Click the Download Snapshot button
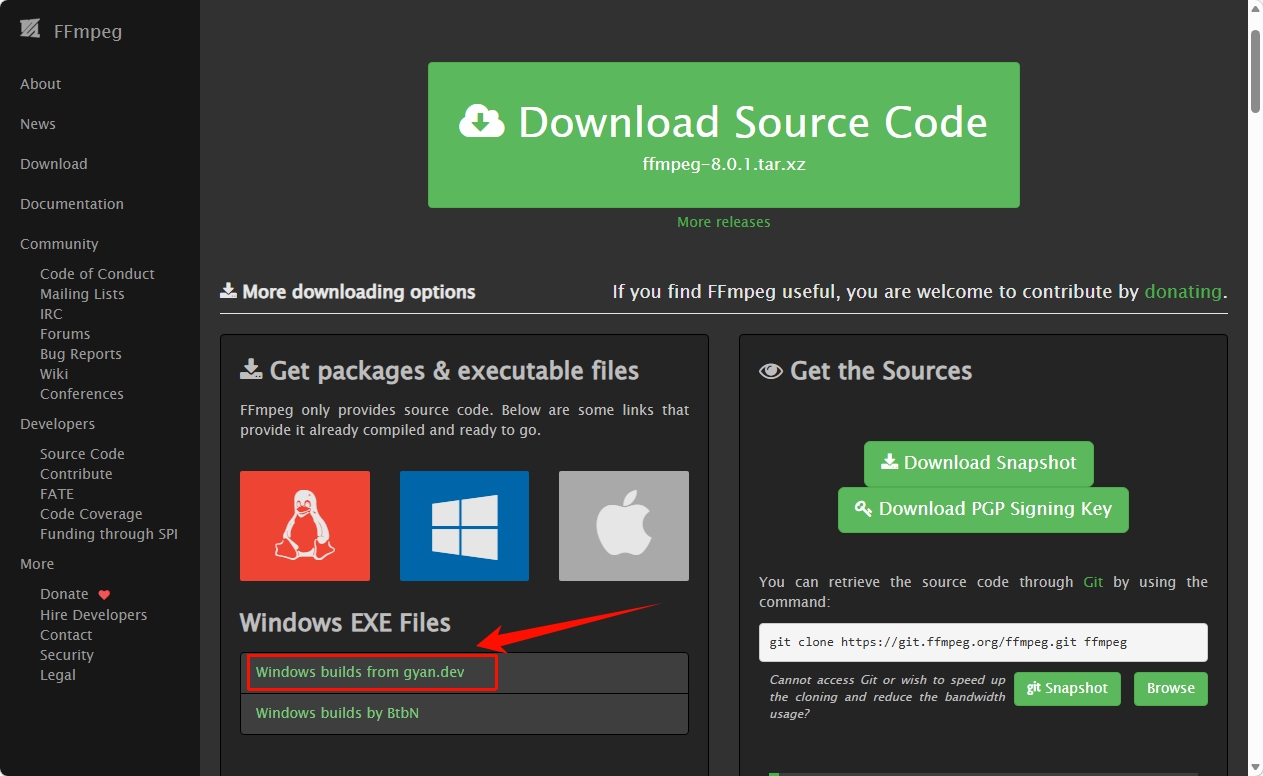Image resolution: width=1263 pixels, height=776 pixels. tap(978, 463)
